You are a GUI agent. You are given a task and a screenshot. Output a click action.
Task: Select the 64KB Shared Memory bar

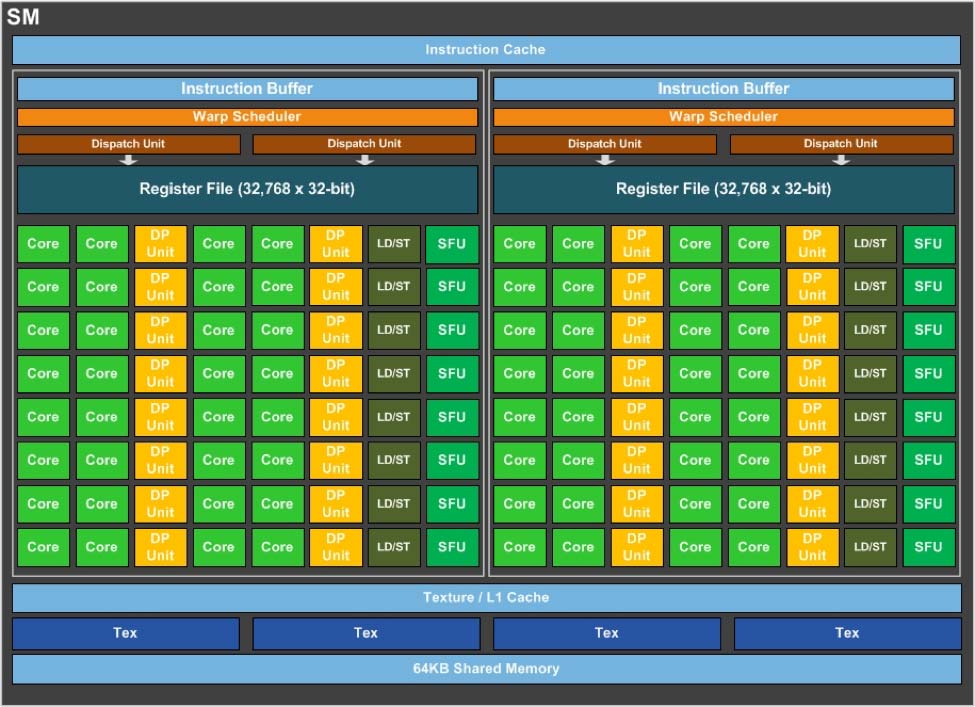(485, 669)
